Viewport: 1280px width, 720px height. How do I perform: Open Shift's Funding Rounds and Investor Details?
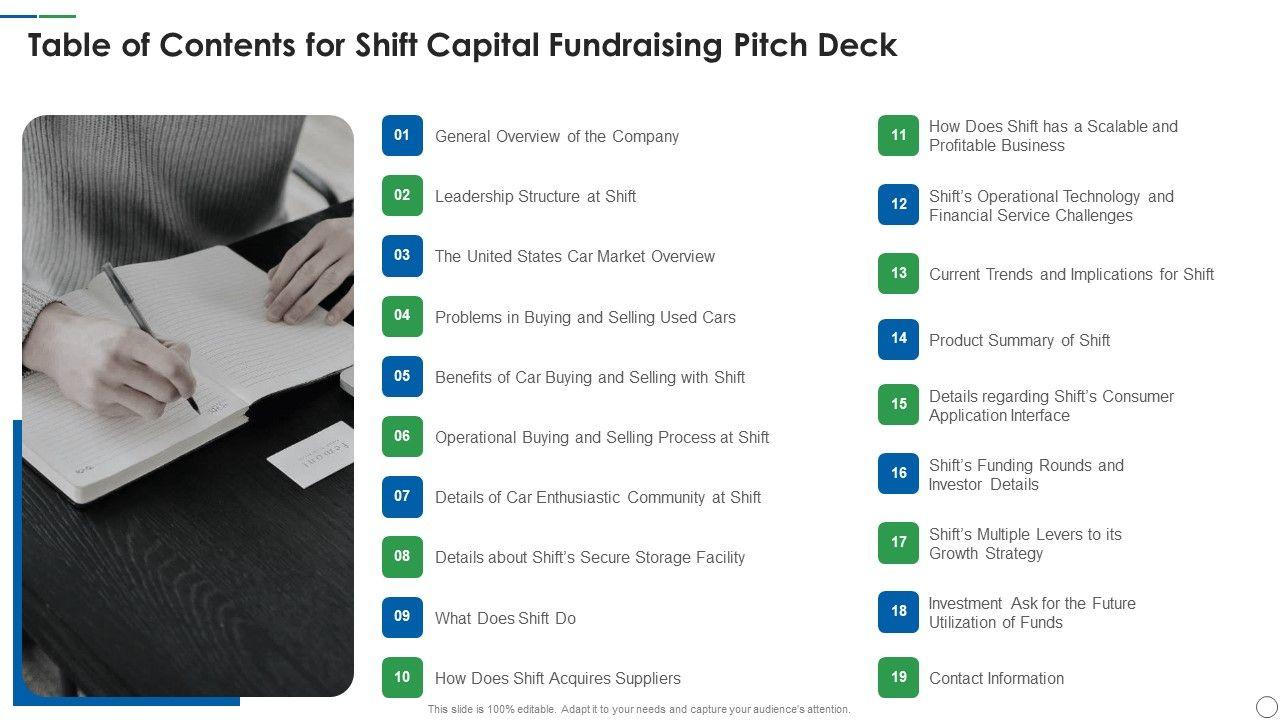click(x=1025, y=475)
